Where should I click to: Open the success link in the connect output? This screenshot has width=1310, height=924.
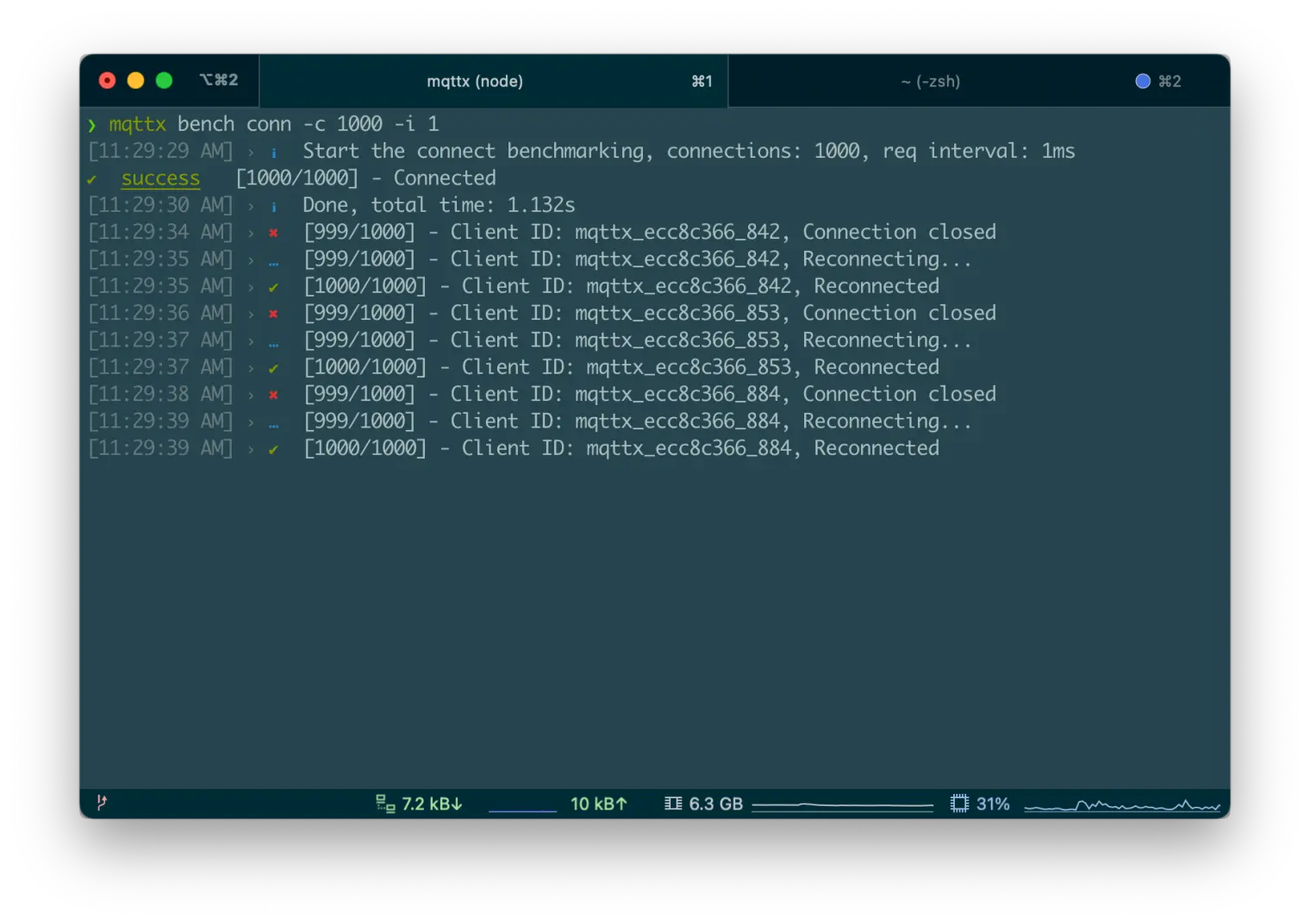[160, 178]
